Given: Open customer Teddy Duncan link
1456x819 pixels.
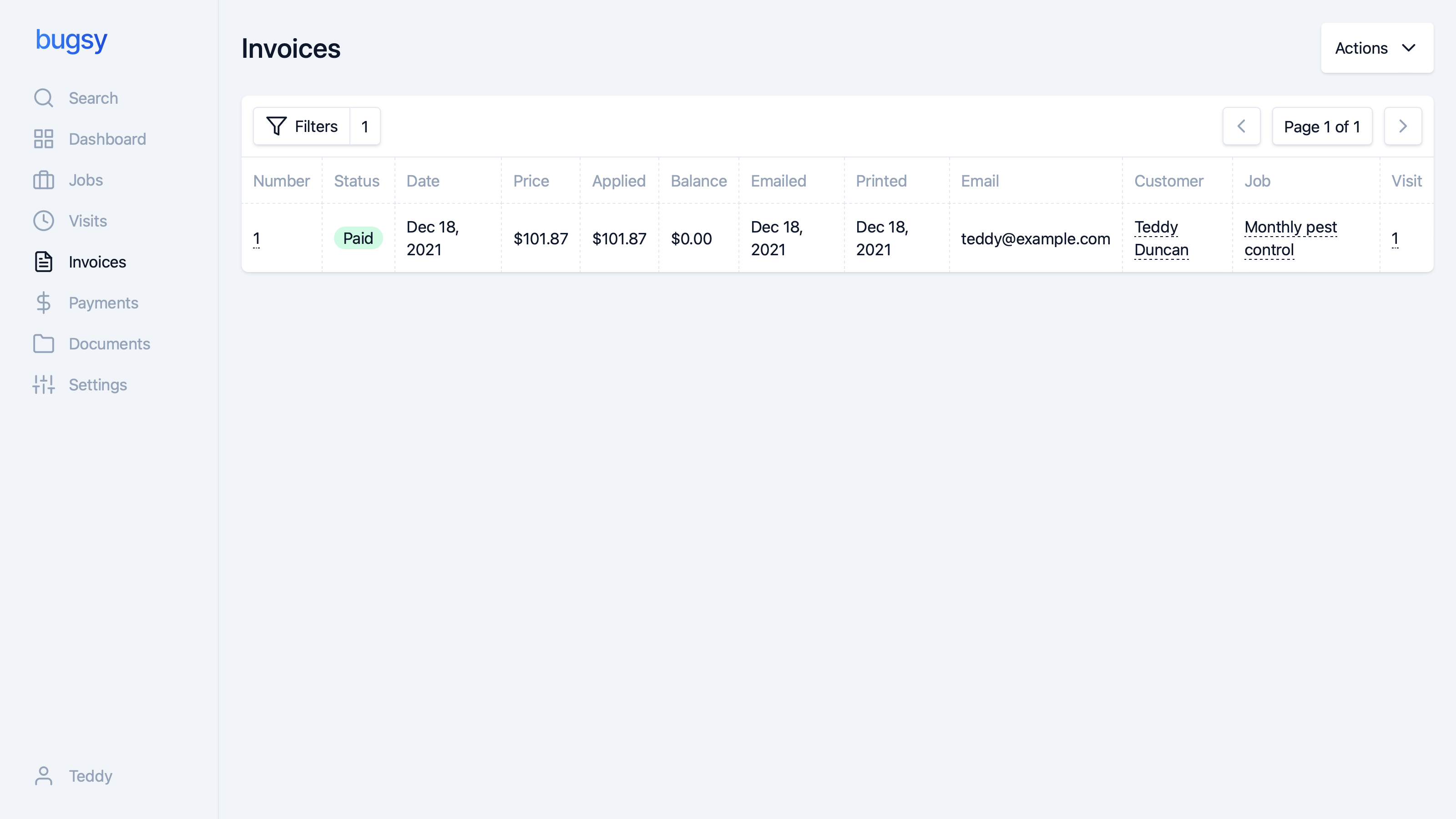Looking at the screenshot, I should click(x=1161, y=238).
